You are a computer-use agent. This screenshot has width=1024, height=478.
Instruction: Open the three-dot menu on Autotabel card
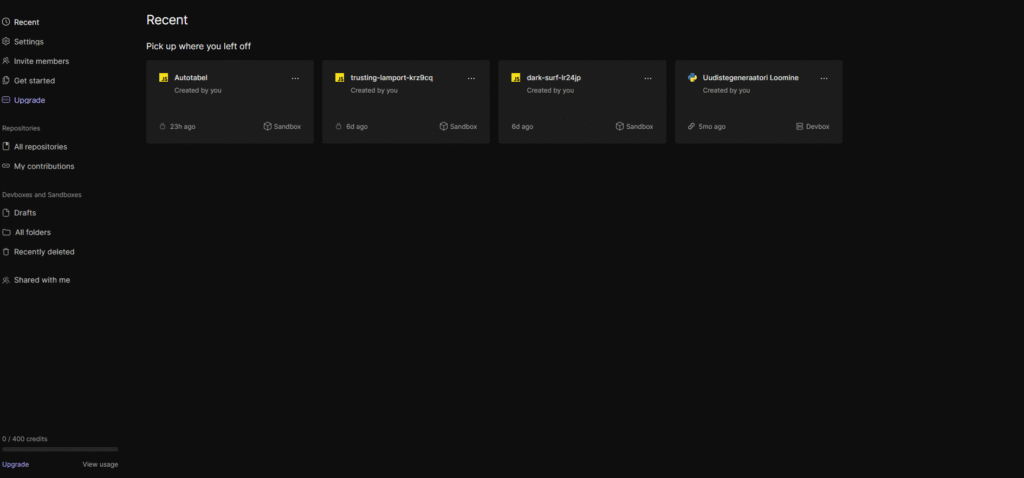pyautogui.click(x=295, y=78)
